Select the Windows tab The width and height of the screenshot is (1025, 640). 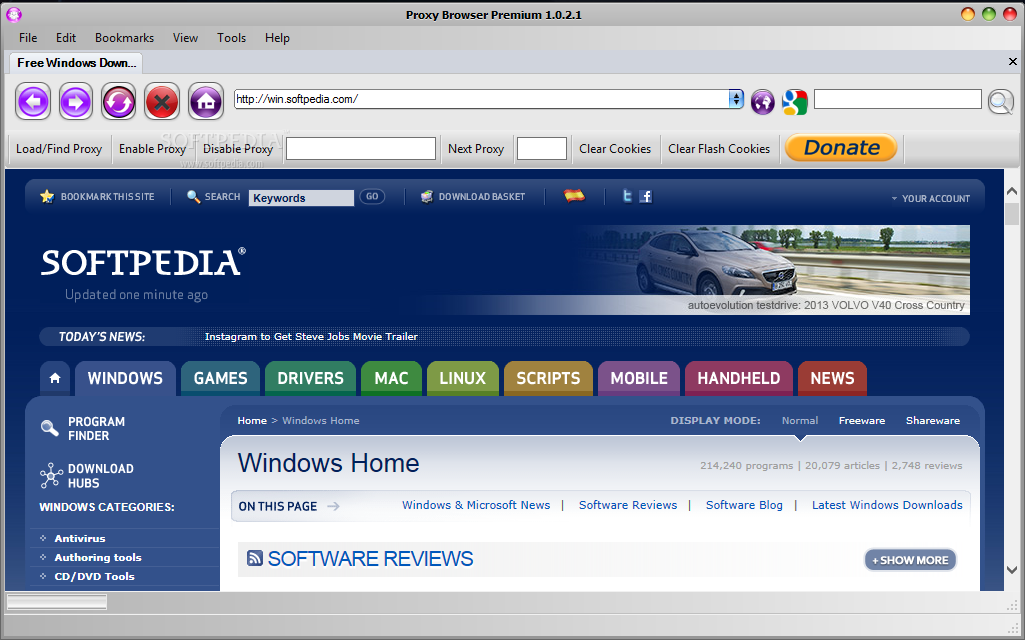[x=126, y=379]
